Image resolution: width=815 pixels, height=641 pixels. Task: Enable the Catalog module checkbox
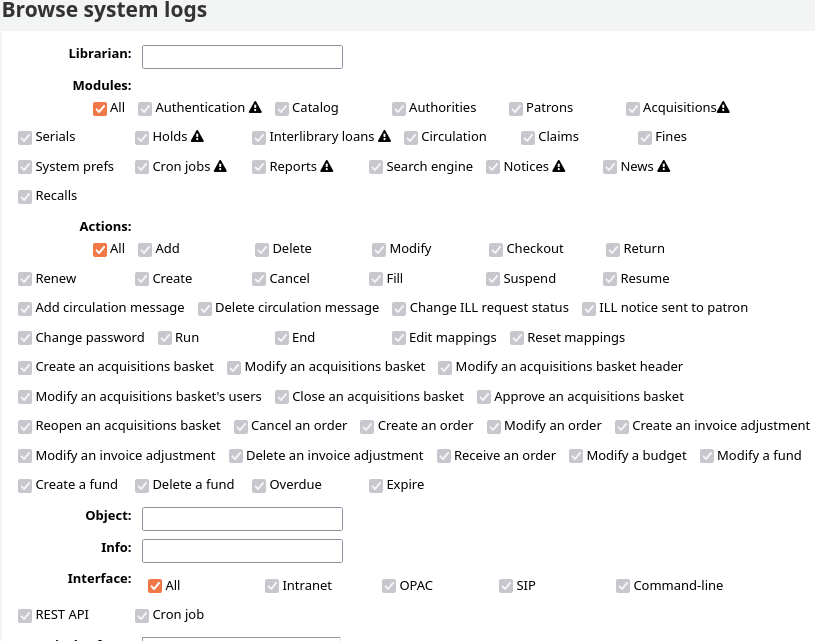[282, 108]
